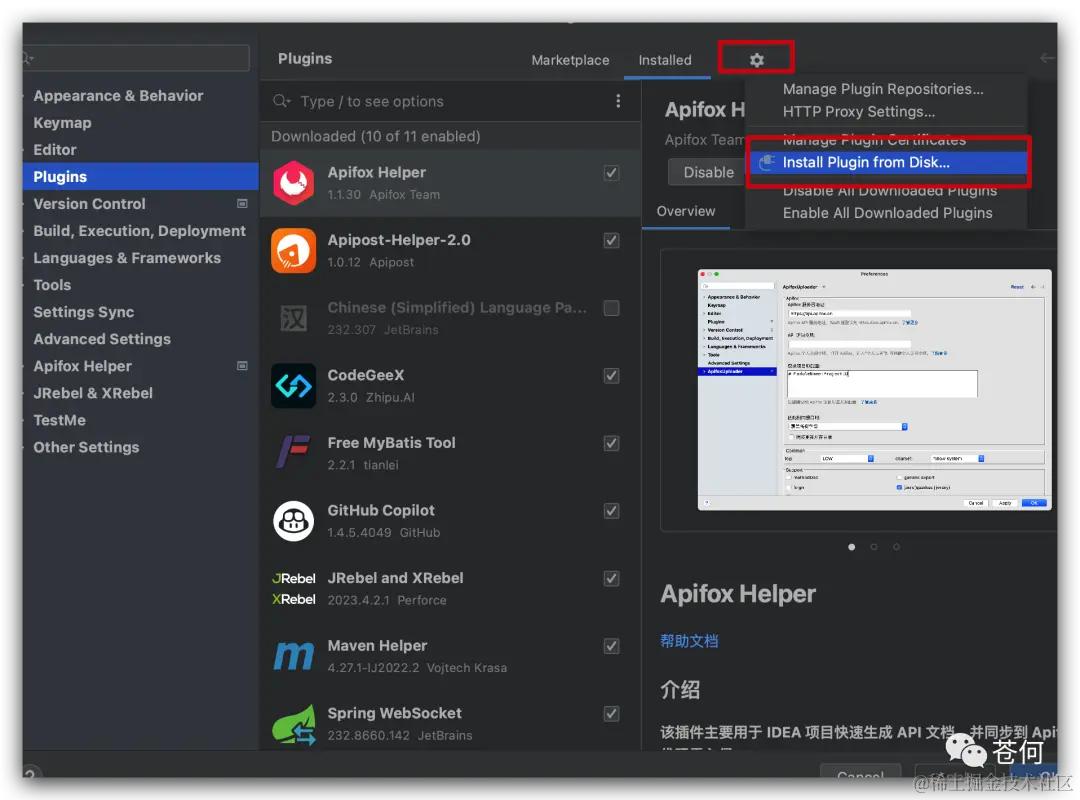Click the Spring WebSocket plugin icon

click(x=293, y=724)
